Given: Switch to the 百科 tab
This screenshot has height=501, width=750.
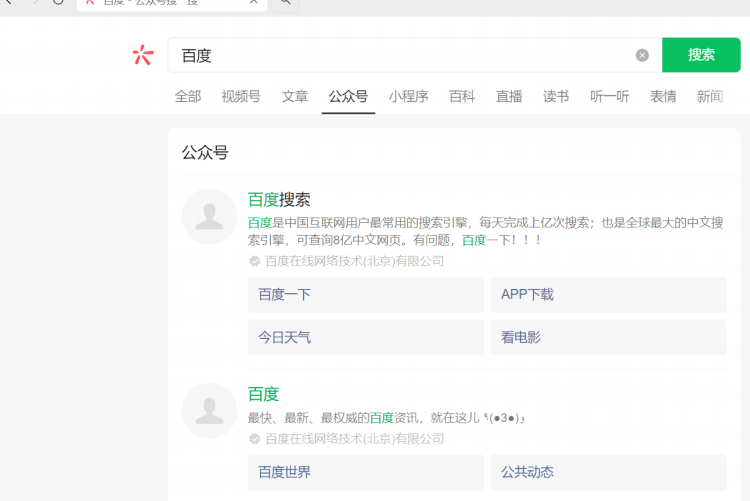Looking at the screenshot, I should 462,97.
